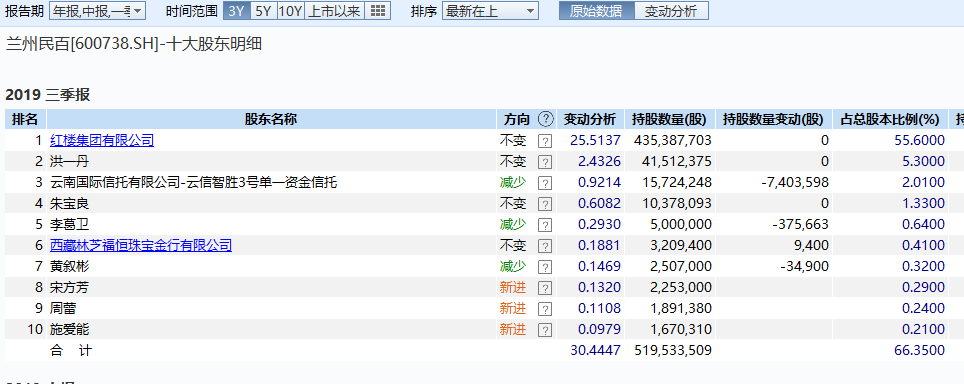The height and width of the screenshot is (384, 964).
Task: Click the total 30.4447 value
Action: tap(595, 351)
